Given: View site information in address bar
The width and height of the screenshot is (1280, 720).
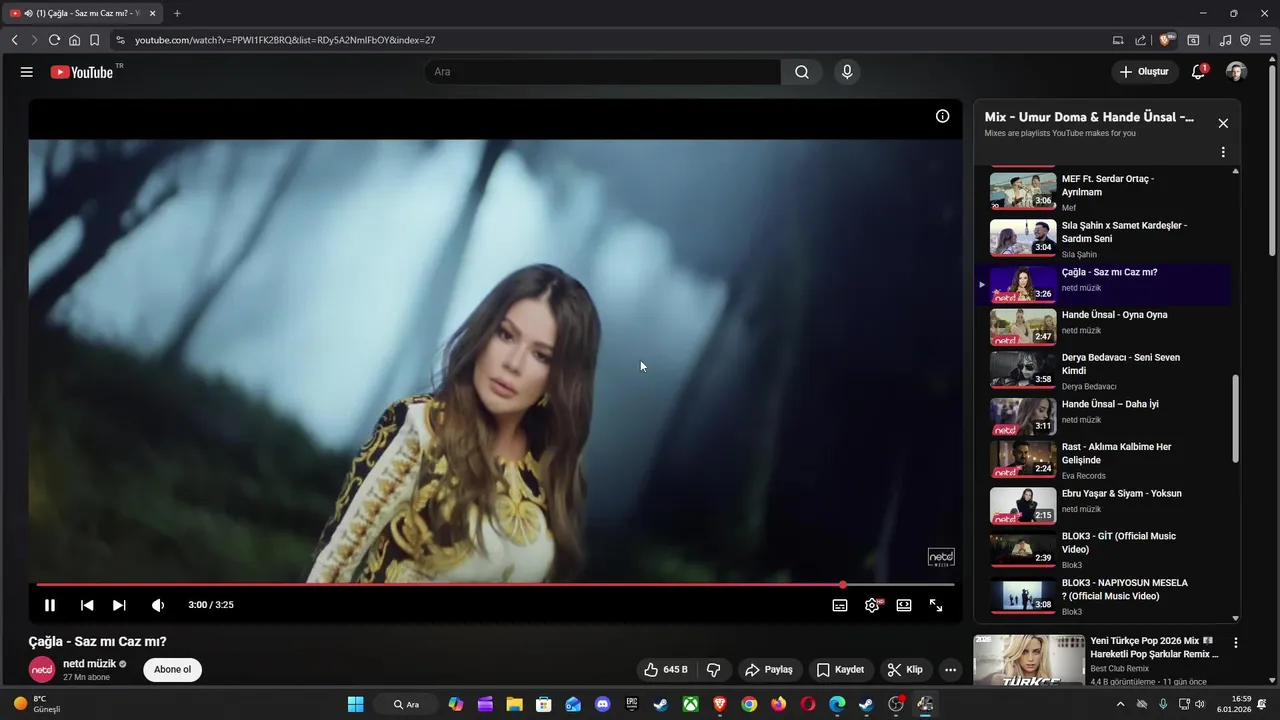Looking at the screenshot, I should 120,40.
